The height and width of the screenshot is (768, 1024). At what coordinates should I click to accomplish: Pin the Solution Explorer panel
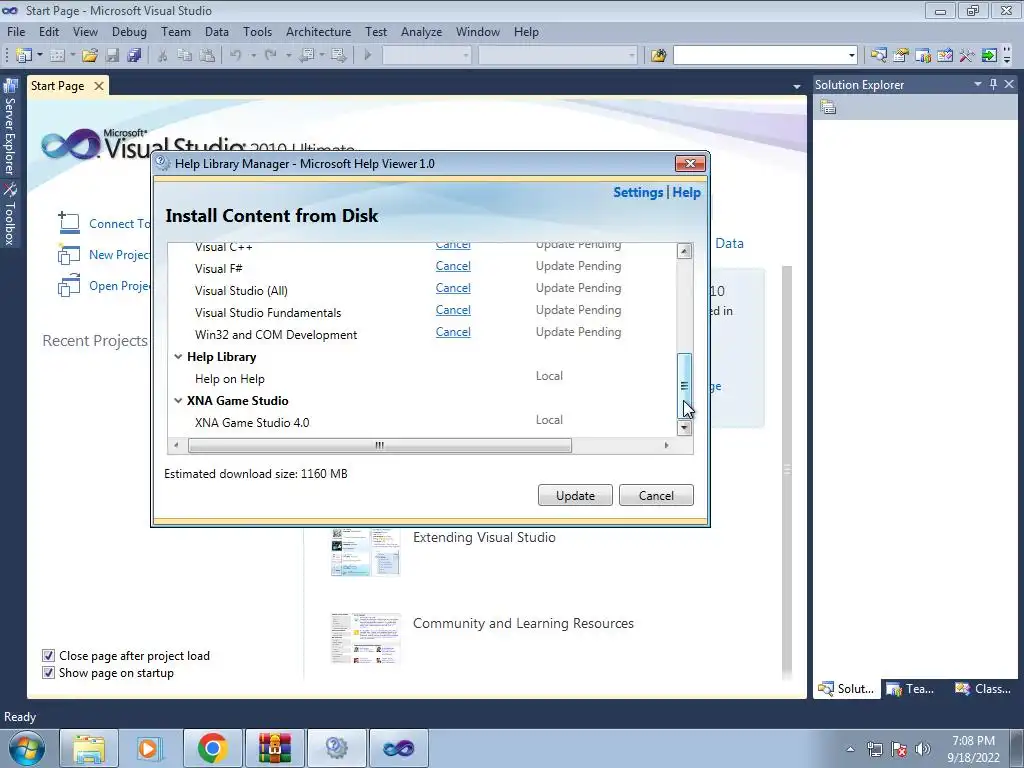pyautogui.click(x=993, y=84)
